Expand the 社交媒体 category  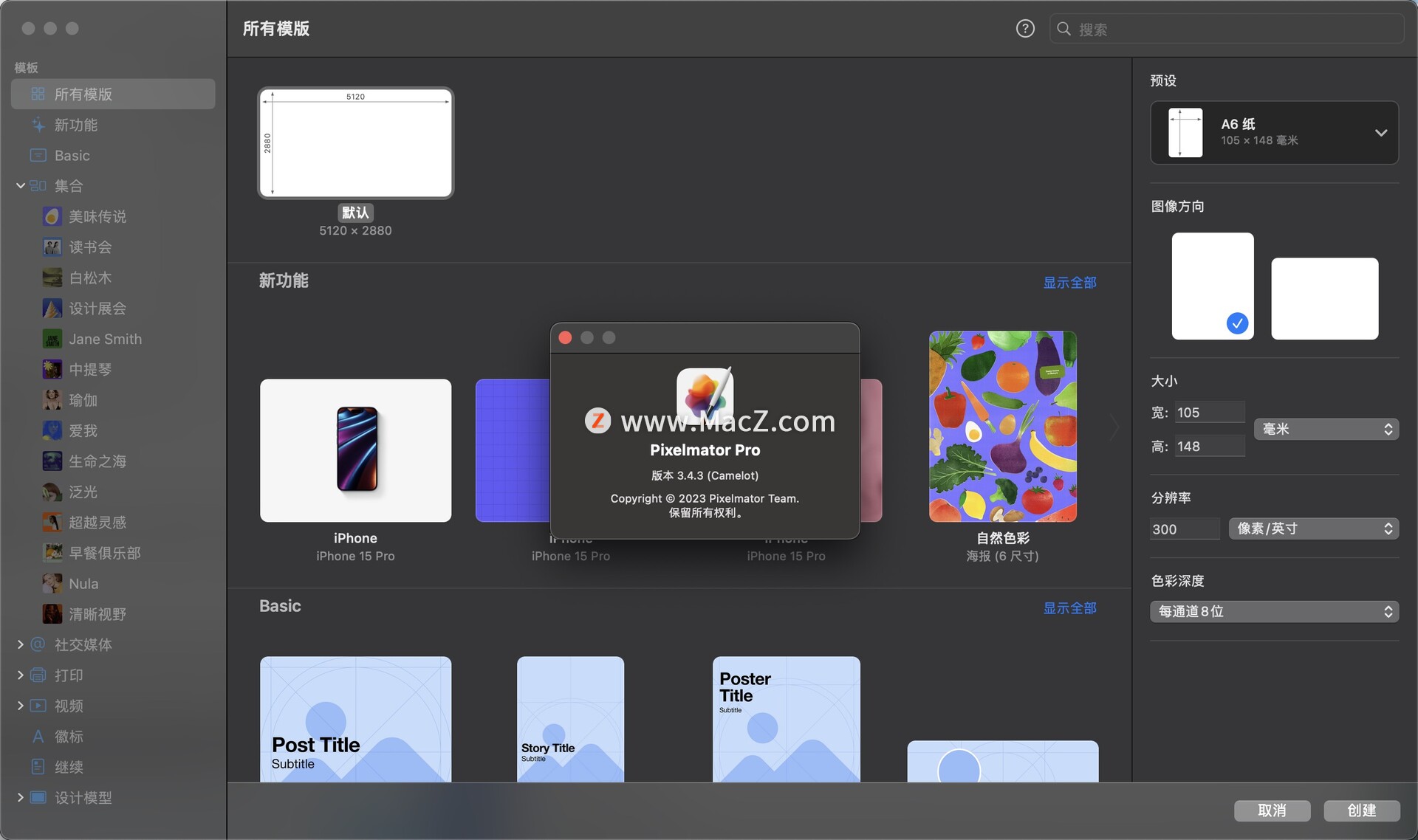(21, 644)
